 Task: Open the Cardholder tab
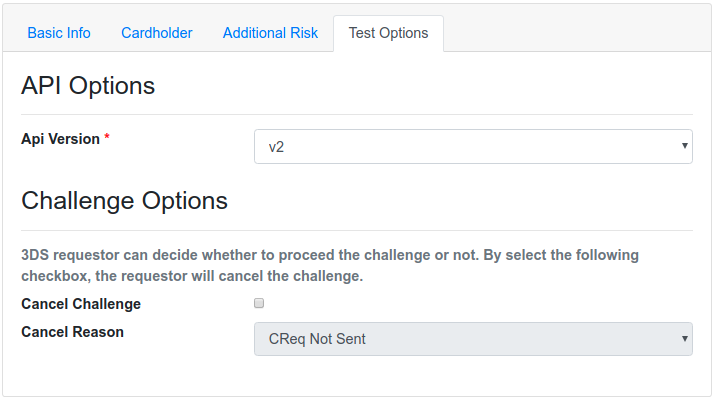point(157,33)
